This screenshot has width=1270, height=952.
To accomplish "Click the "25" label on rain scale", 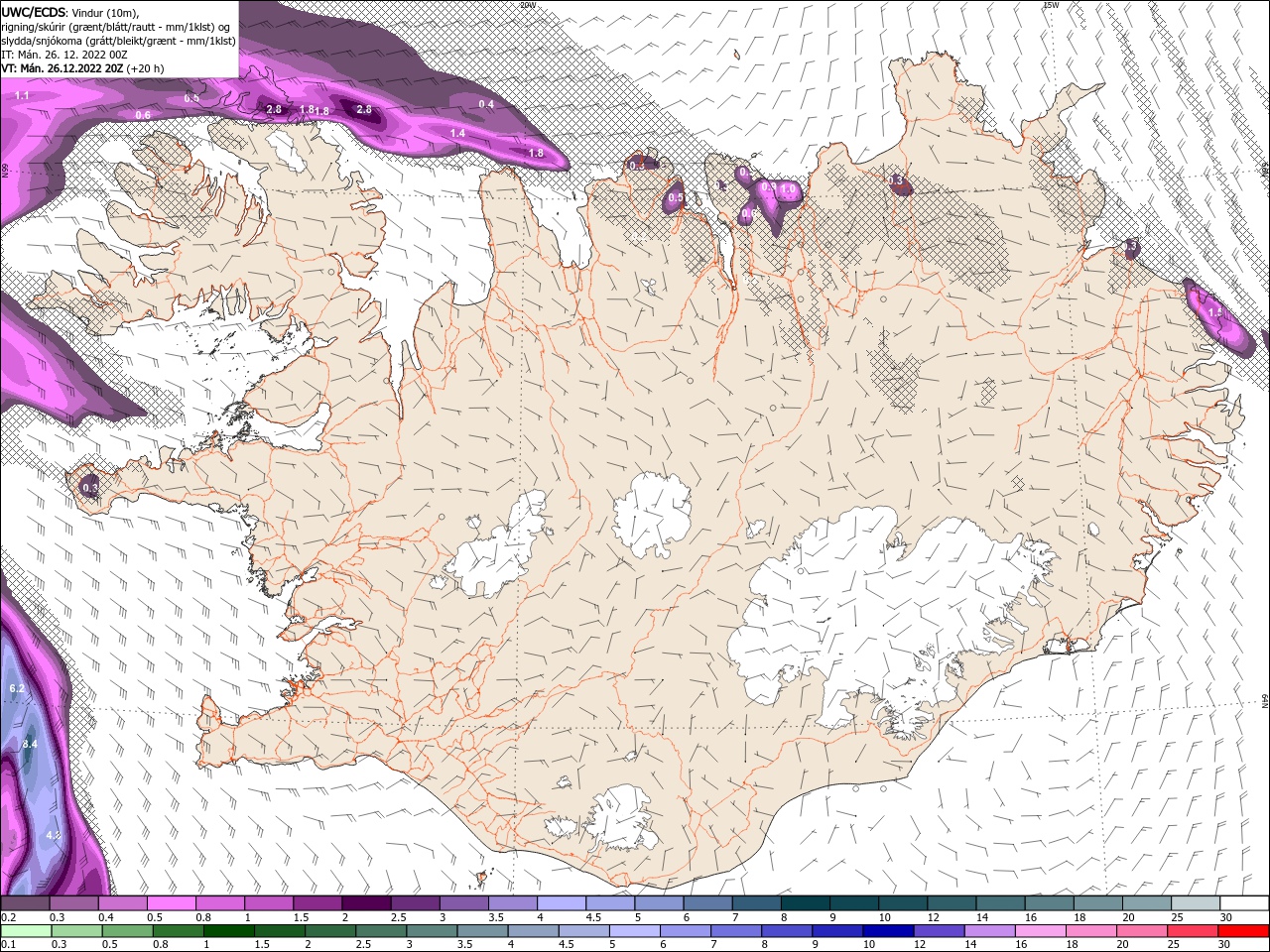I will click(x=1175, y=945).
